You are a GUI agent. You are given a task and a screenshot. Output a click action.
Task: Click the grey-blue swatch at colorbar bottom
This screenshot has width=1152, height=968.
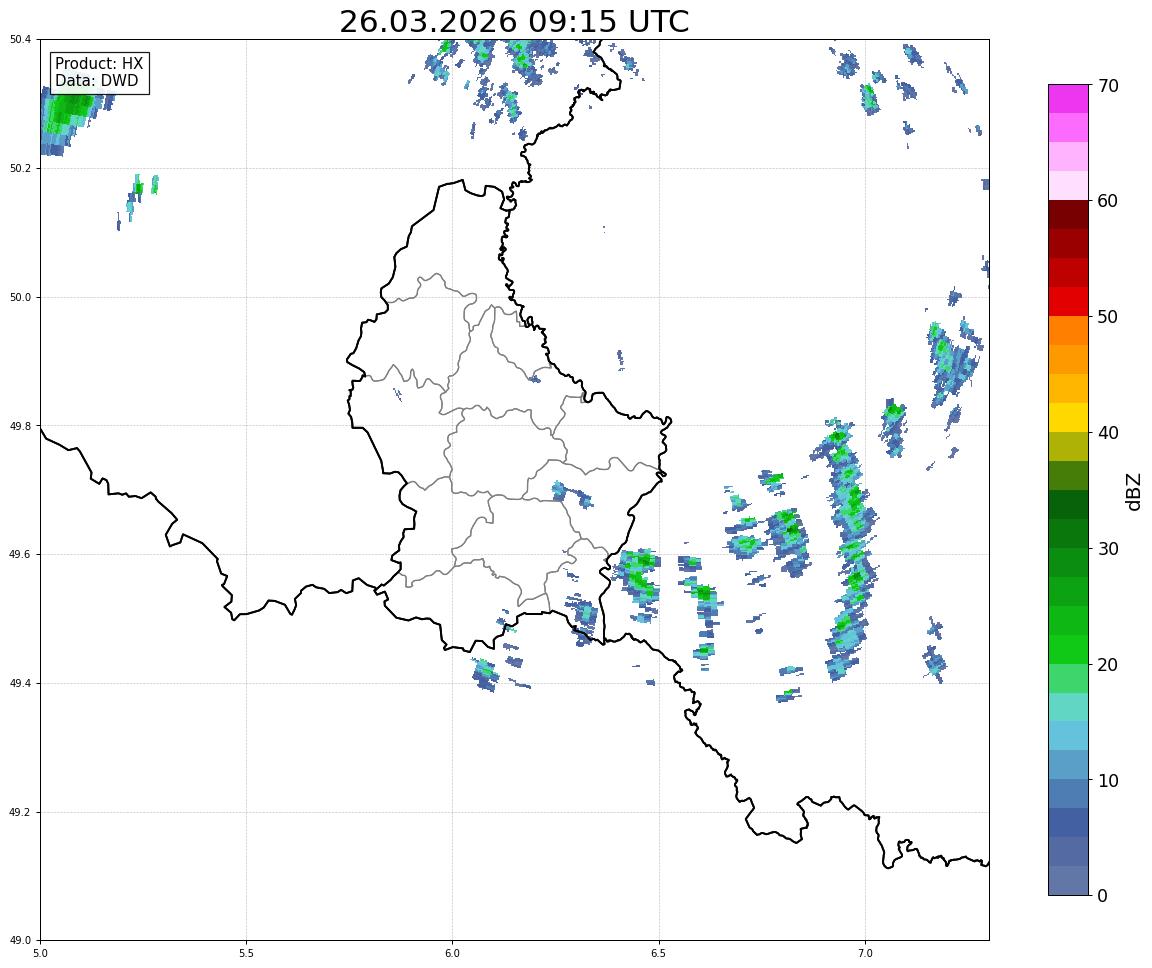click(x=1068, y=881)
